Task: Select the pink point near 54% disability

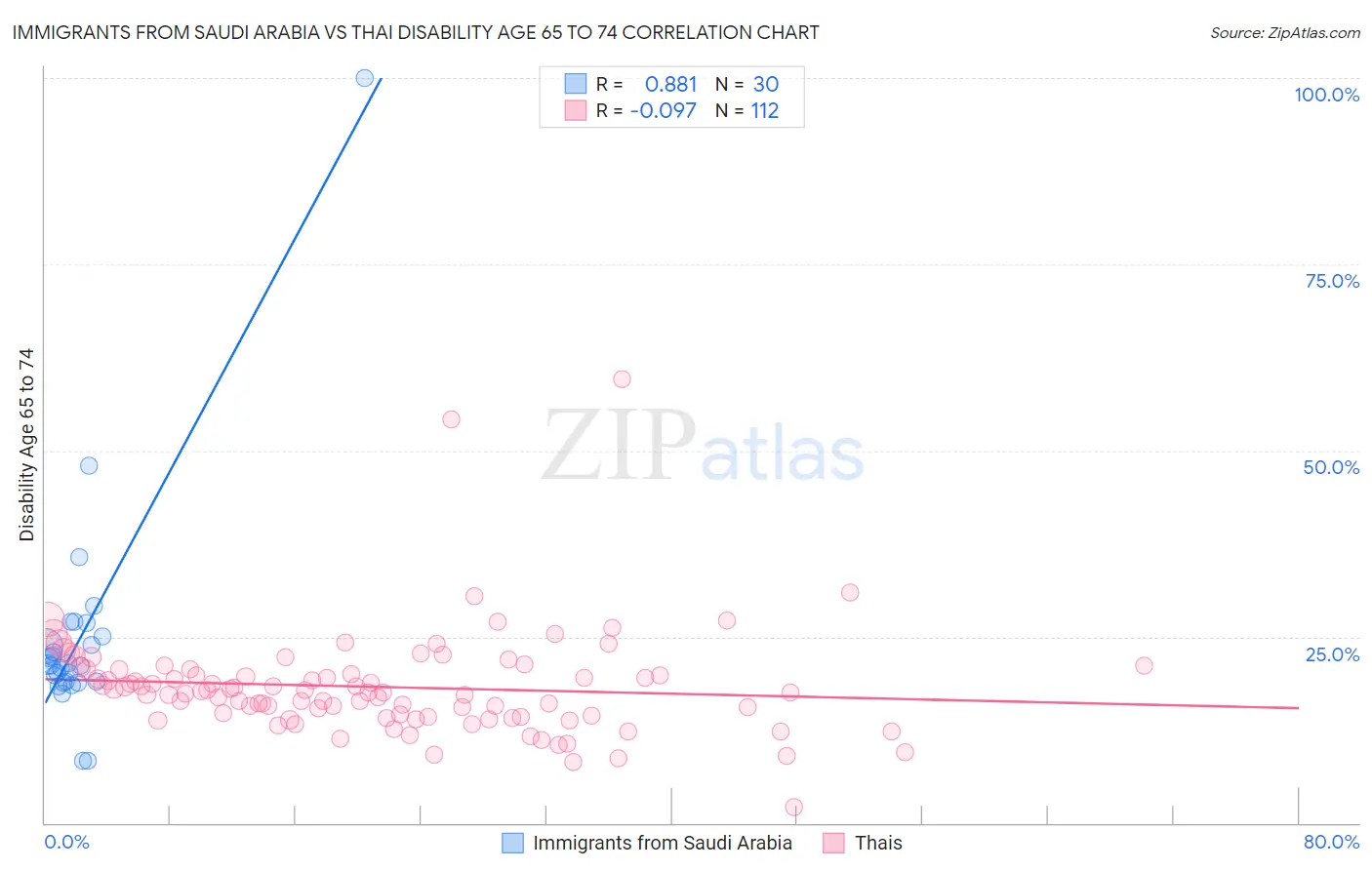Action: [451, 419]
